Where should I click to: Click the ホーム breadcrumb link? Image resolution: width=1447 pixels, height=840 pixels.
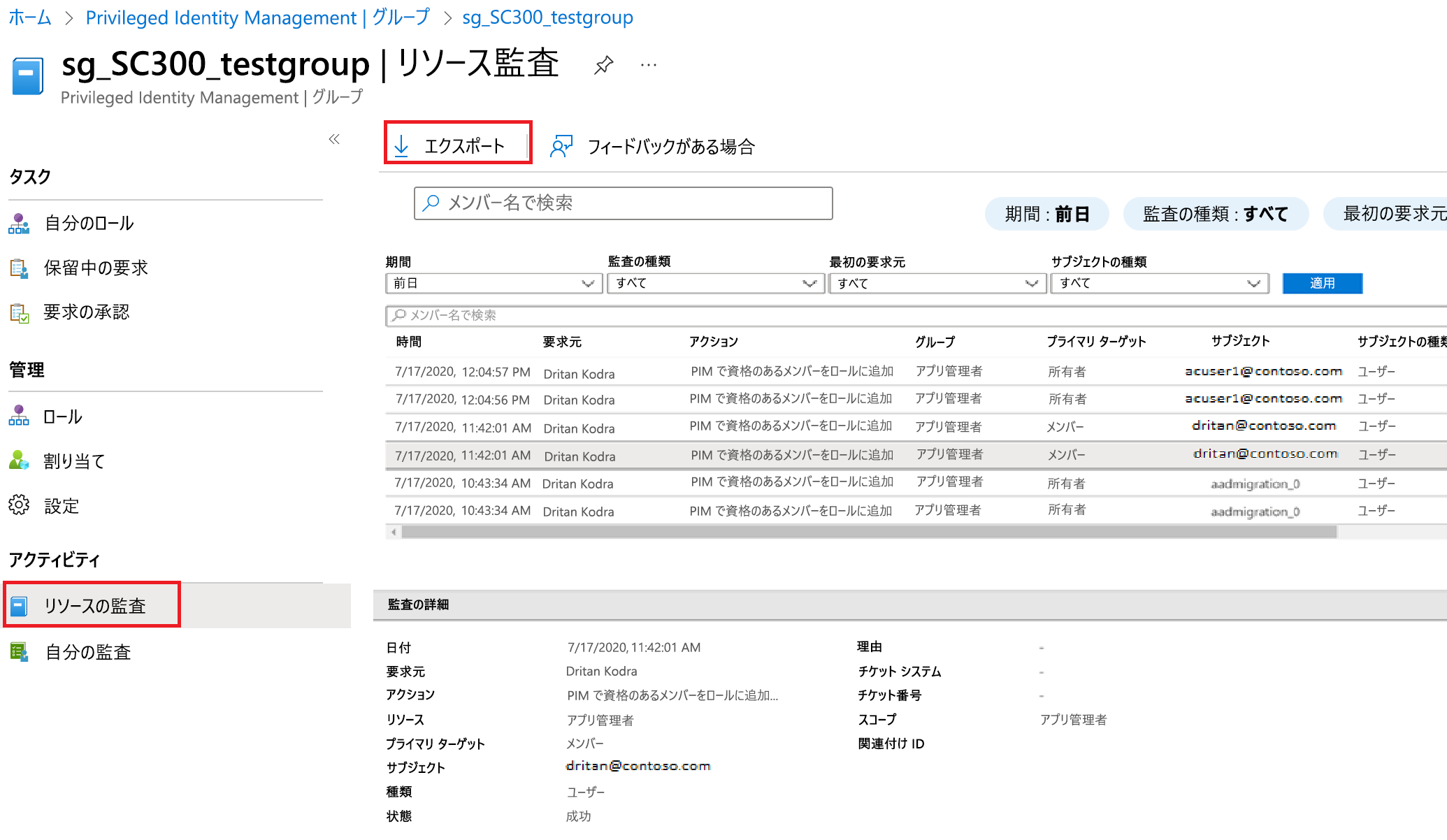30,17
